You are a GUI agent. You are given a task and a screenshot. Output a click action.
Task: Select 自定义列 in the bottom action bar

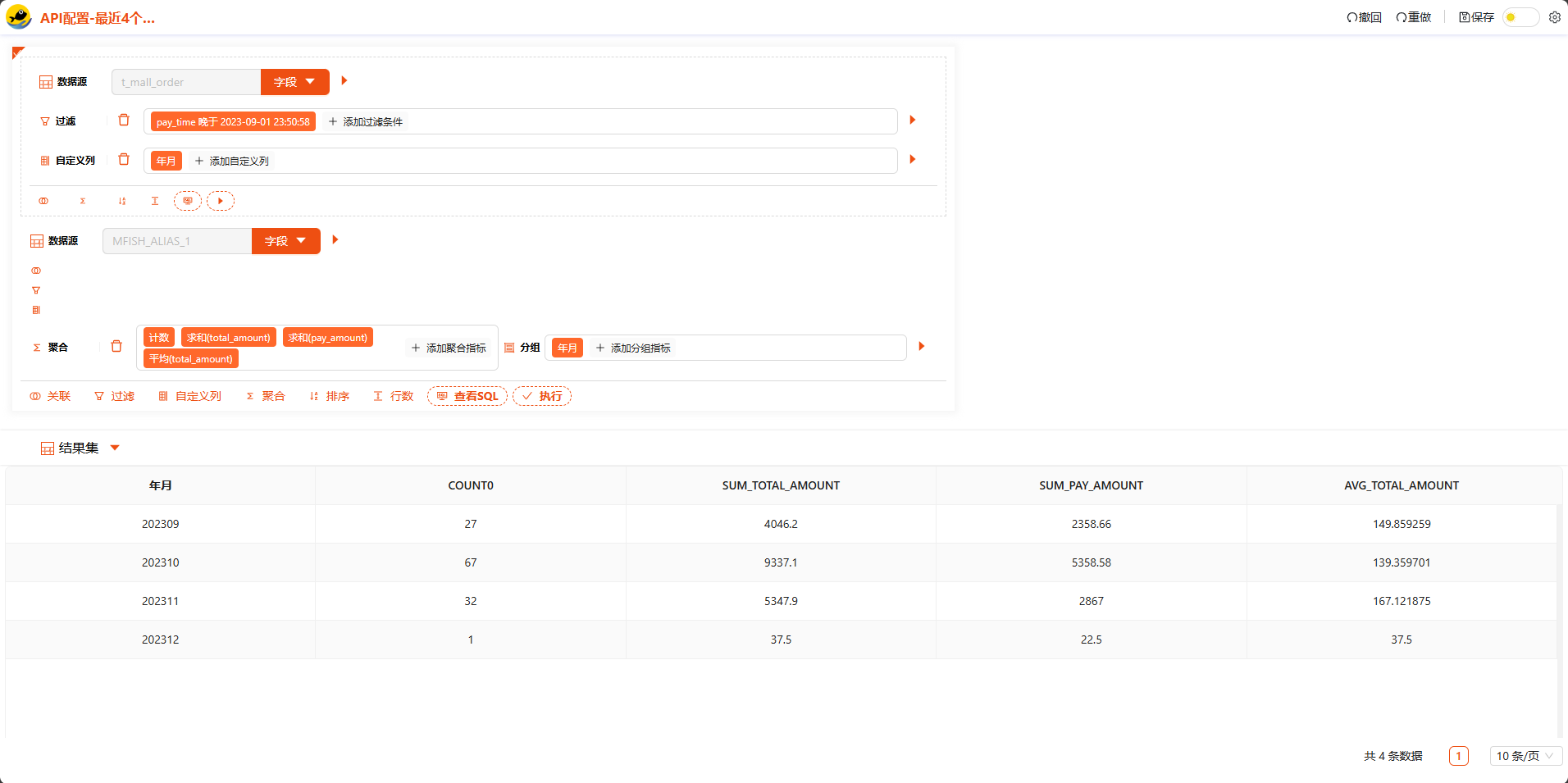(x=189, y=396)
